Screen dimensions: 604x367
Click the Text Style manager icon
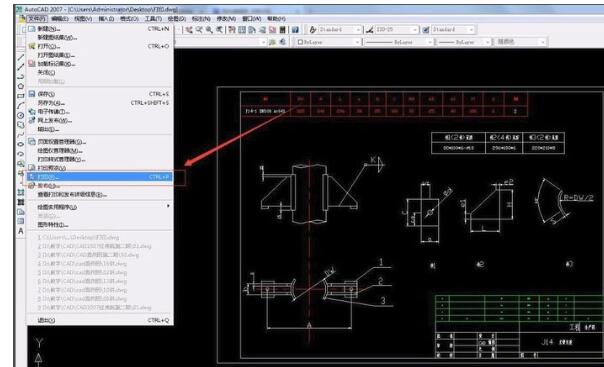coord(312,30)
